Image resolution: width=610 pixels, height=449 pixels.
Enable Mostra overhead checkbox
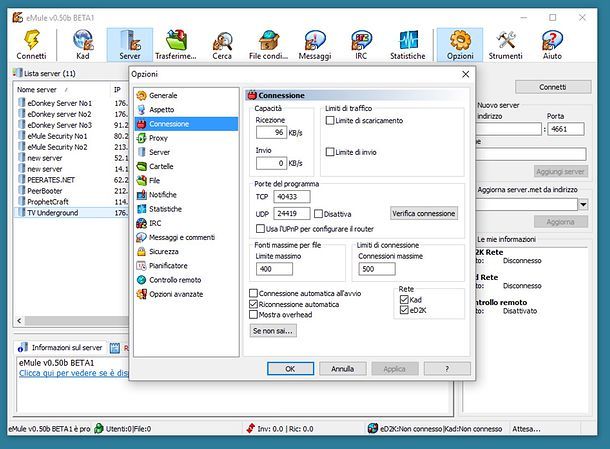click(x=253, y=314)
